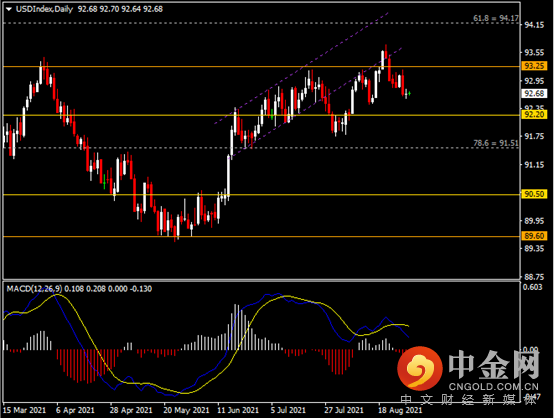Click the 15 Mar 2021 date marker
This screenshot has width=554, height=418.
point(24,410)
